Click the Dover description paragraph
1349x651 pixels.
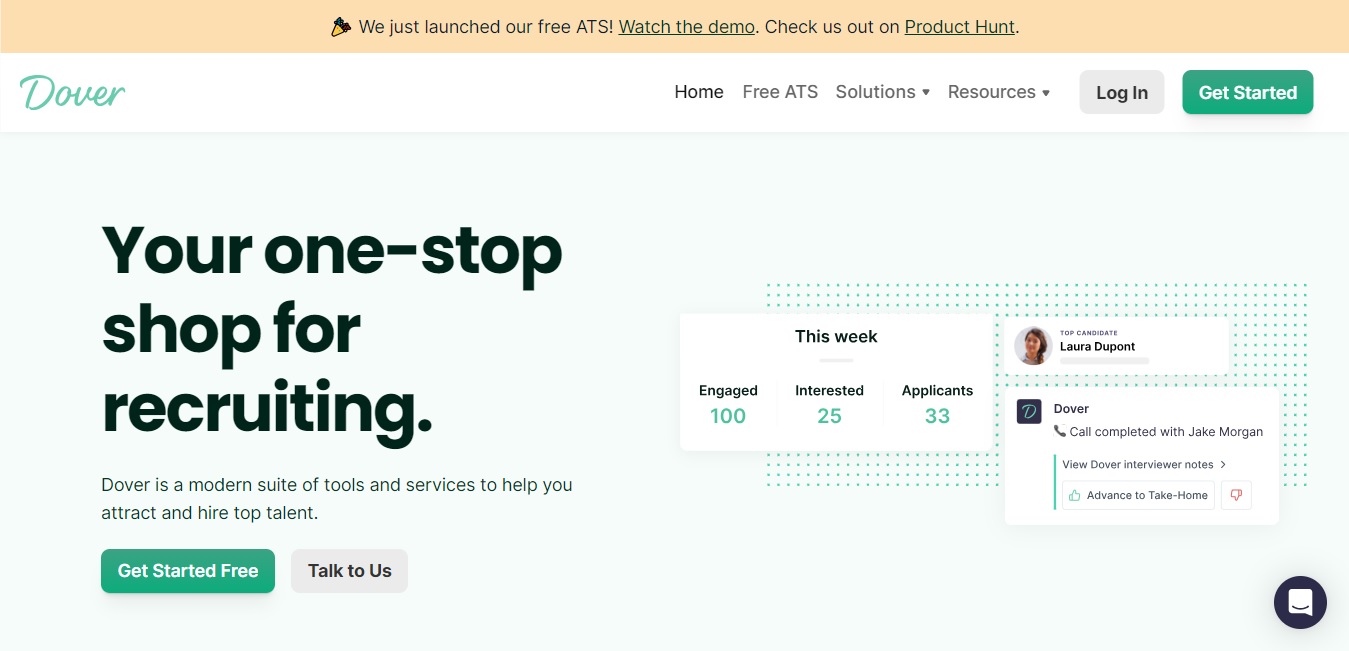pyautogui.click(x=337, y=499)
